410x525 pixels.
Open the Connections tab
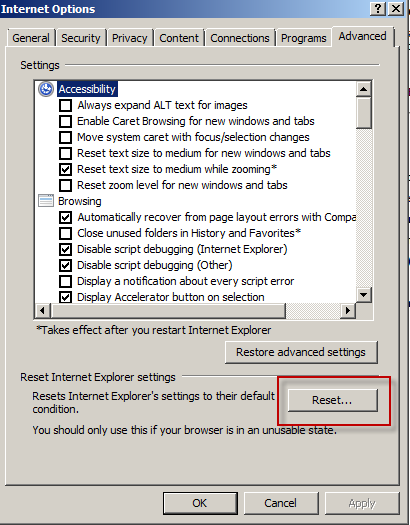click(x=240, y=38)
